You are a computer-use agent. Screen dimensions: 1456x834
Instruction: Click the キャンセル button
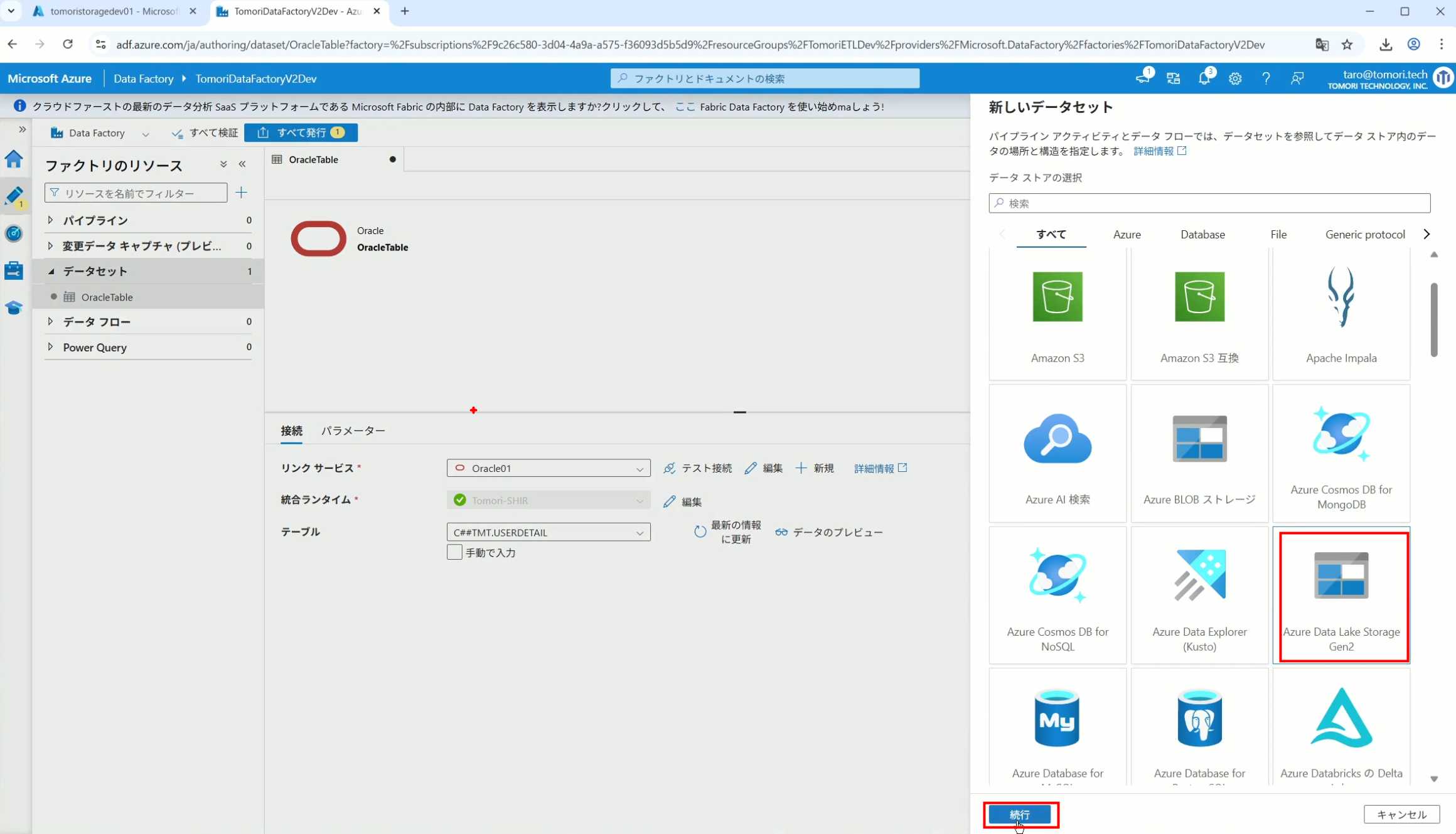tap(1401, 814)
